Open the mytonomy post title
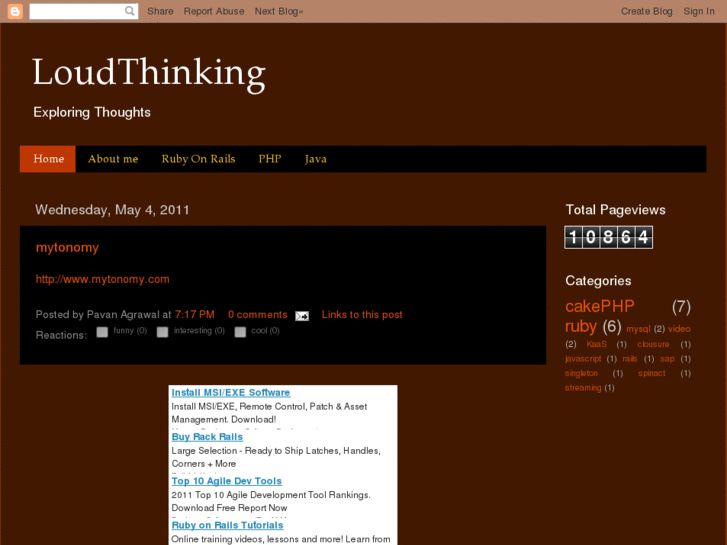This screenshot has width=727, height=545. [67, 248]
